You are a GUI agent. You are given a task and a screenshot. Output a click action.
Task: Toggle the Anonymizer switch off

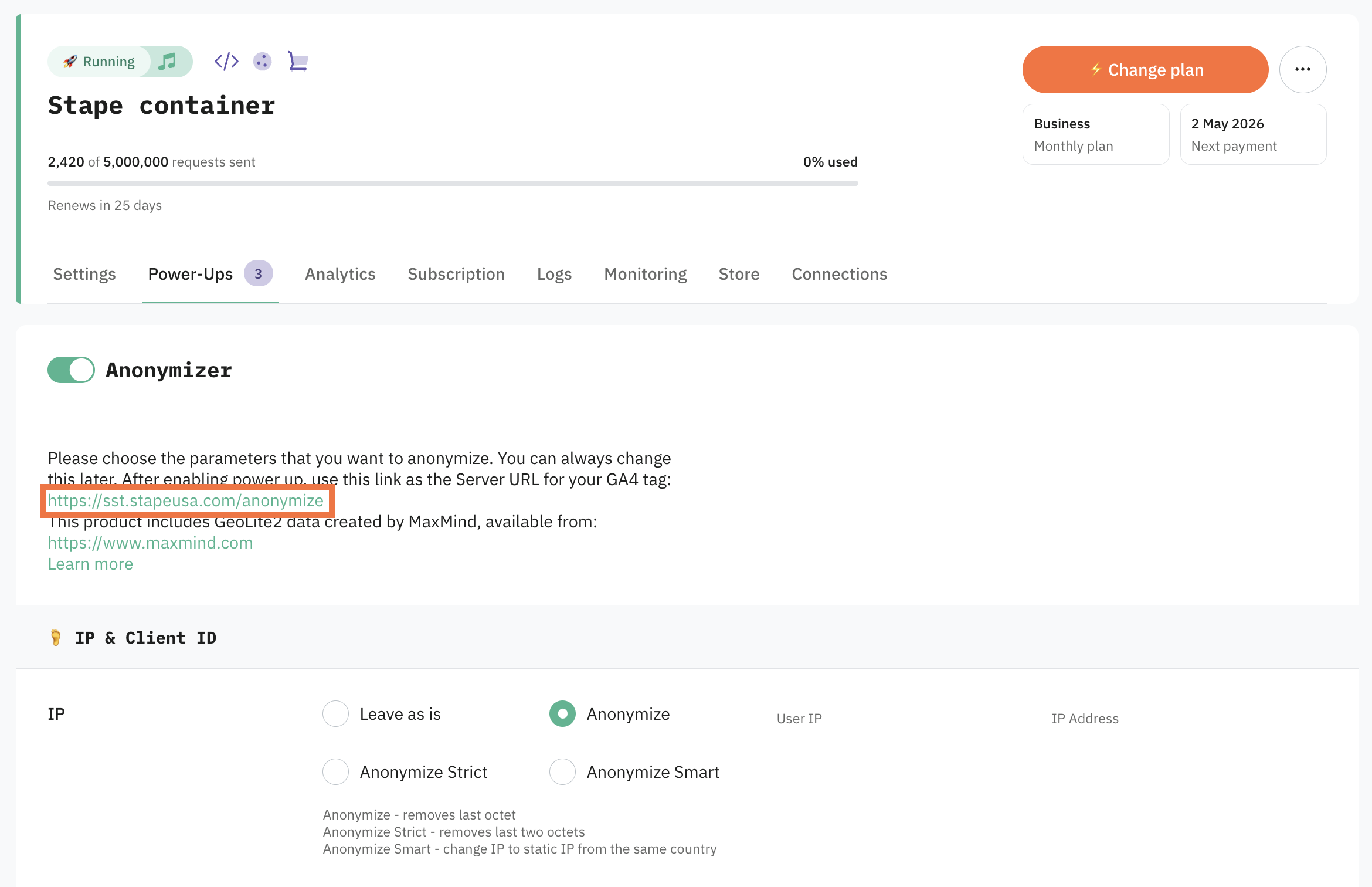point(71,370)
